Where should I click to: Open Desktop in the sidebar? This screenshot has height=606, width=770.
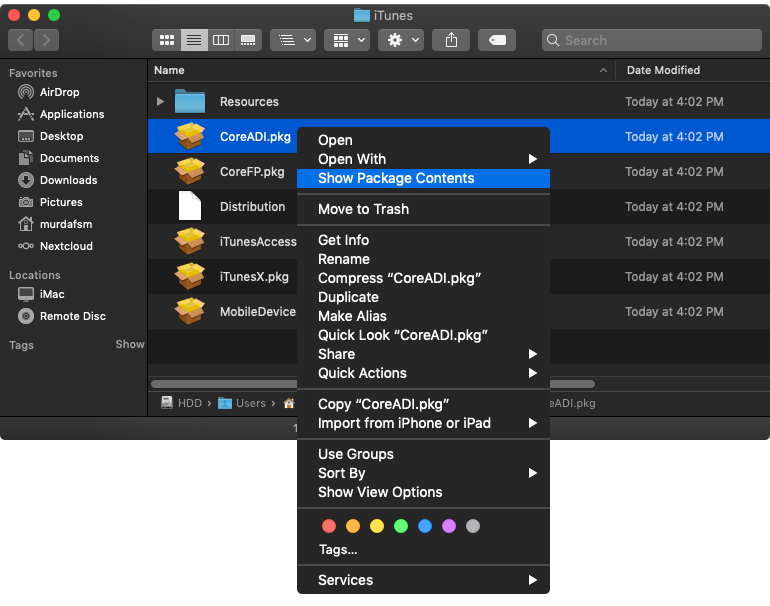pyautogui.click(x=51, y=136)
